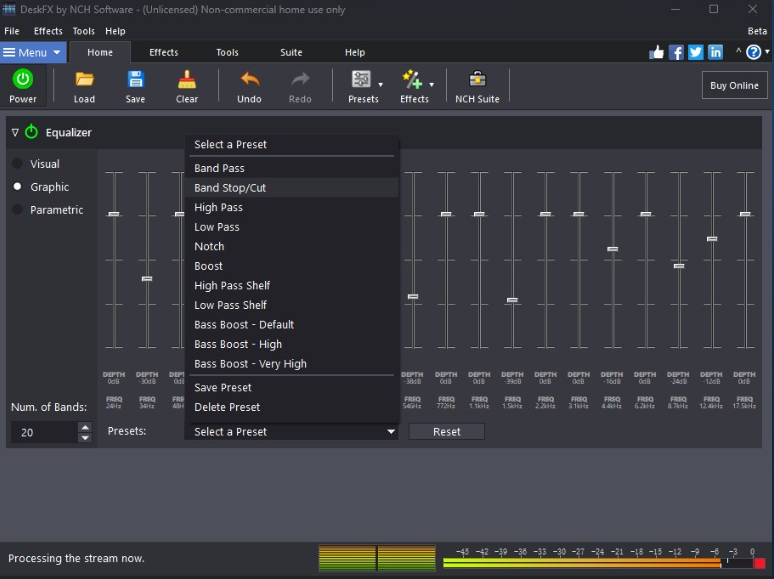Click the Load folder icon

pos(84,79)
